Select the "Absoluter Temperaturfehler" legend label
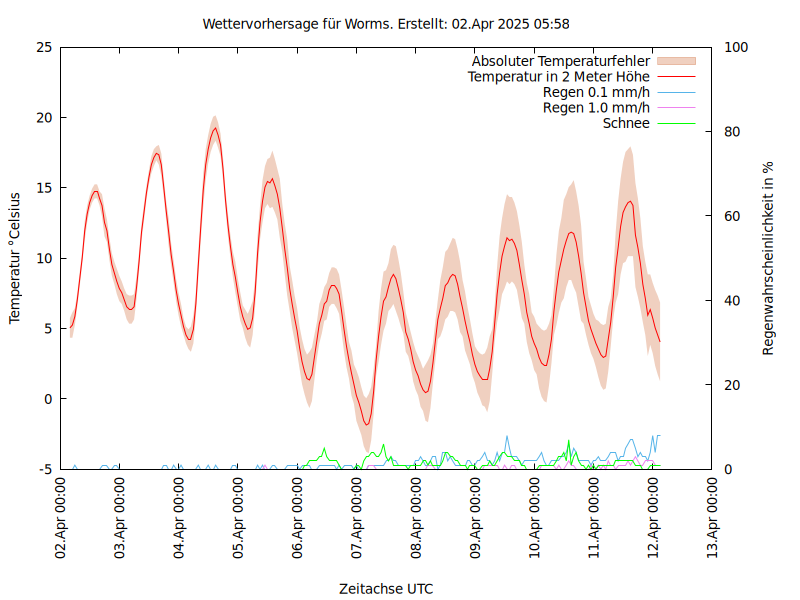This screenshot has height=600, width=800. [560, 62]
